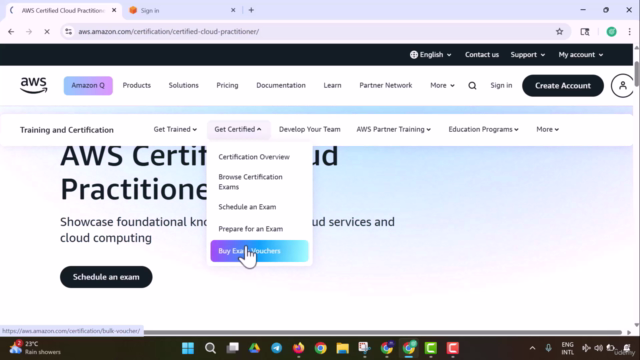This screenshot has height=360, width=640.
Task: Open the Pricing navigation link
Action: tap(227, 85)
